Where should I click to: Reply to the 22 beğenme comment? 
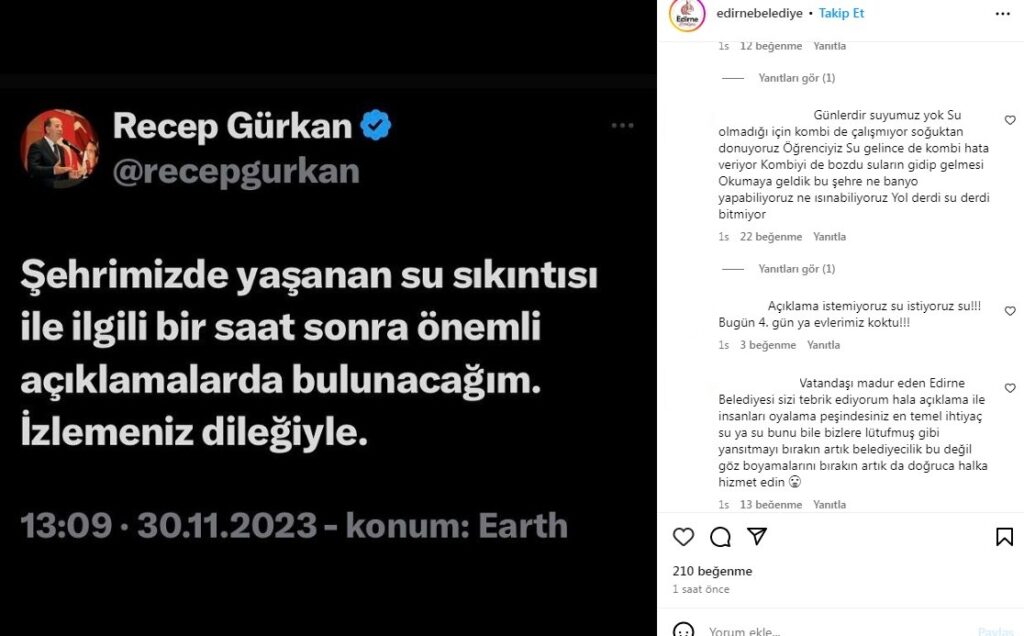click(829, 236)
